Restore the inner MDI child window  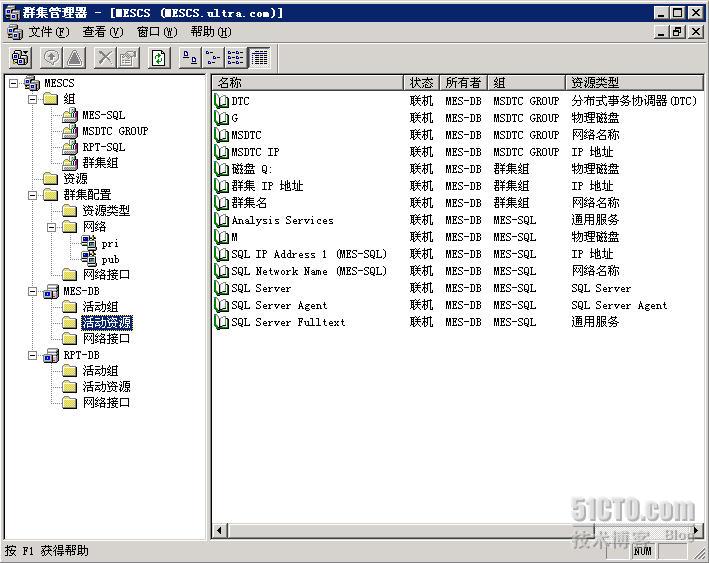pyautogui.click(x=678, y=32)
